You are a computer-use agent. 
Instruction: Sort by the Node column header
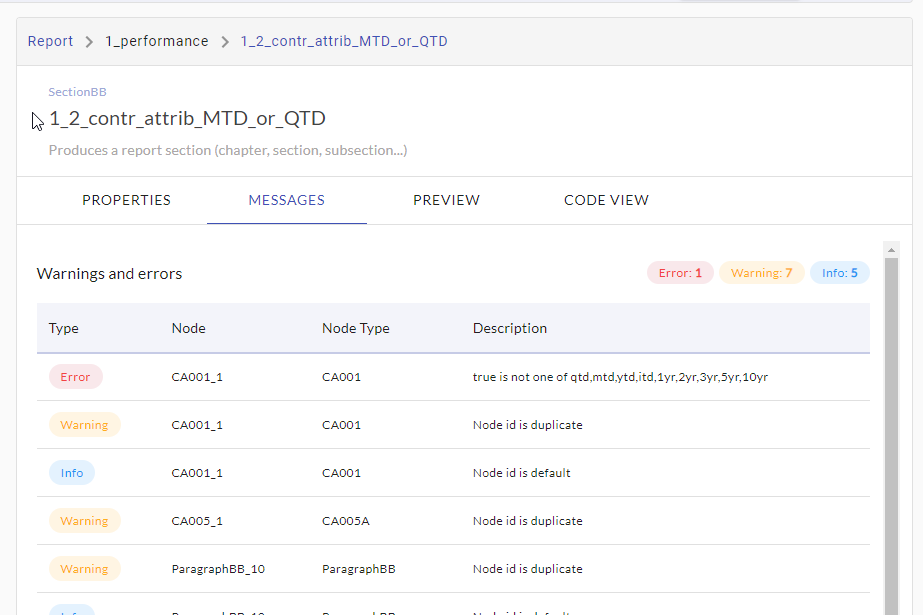point(188,328)
